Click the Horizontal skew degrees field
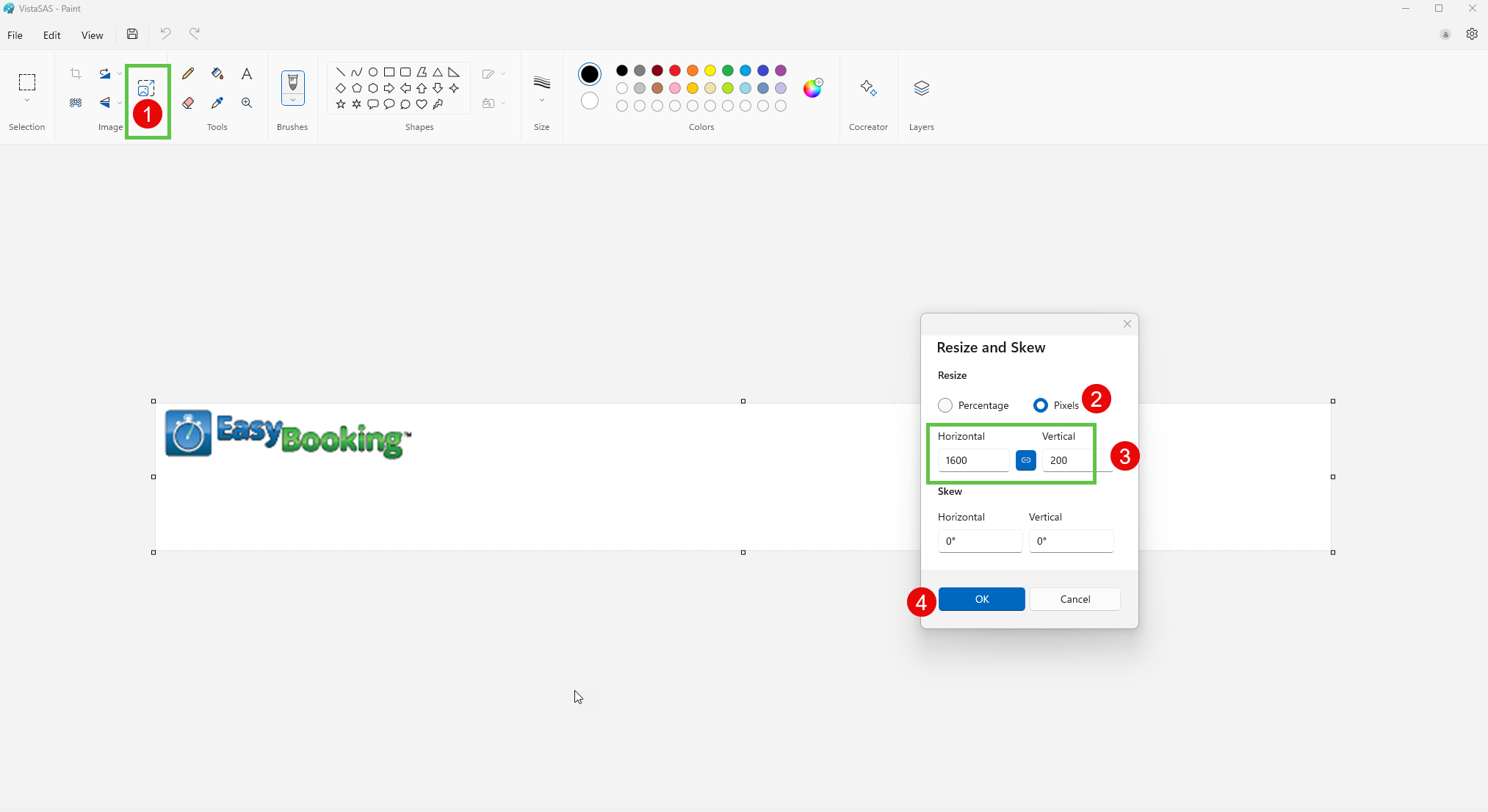 980,541
